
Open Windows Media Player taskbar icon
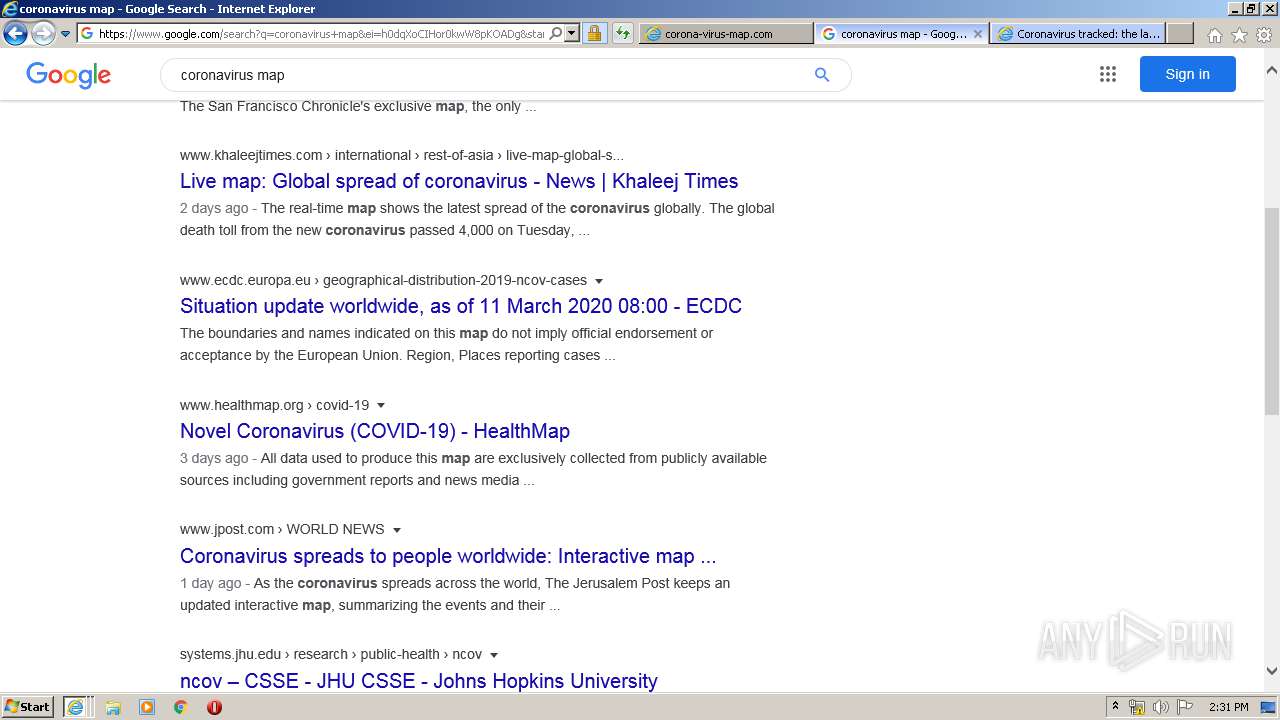pos(147,707)
